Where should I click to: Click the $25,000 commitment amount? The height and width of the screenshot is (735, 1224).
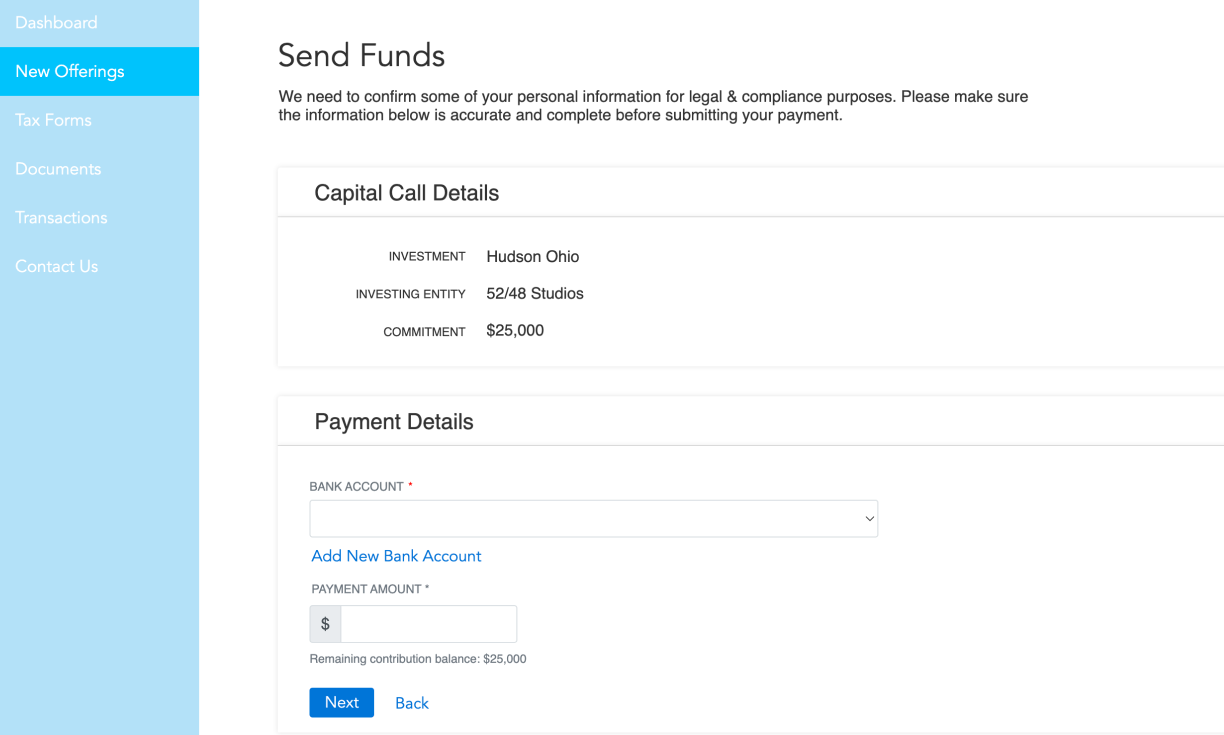click(515, 331)
